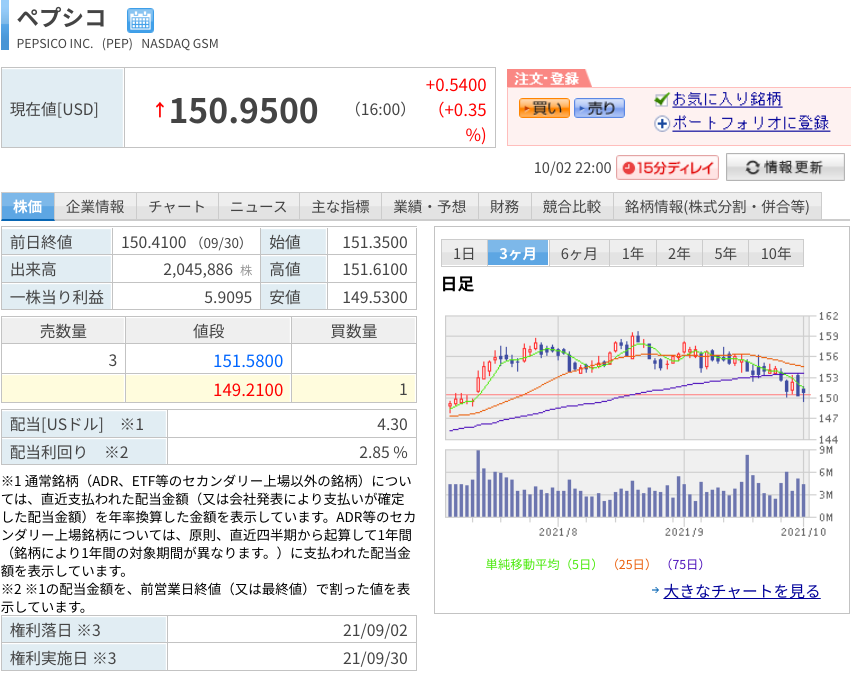Switch chart to 2年 range
This screenshot has width=851, height=674.
(x=679, y=253)
